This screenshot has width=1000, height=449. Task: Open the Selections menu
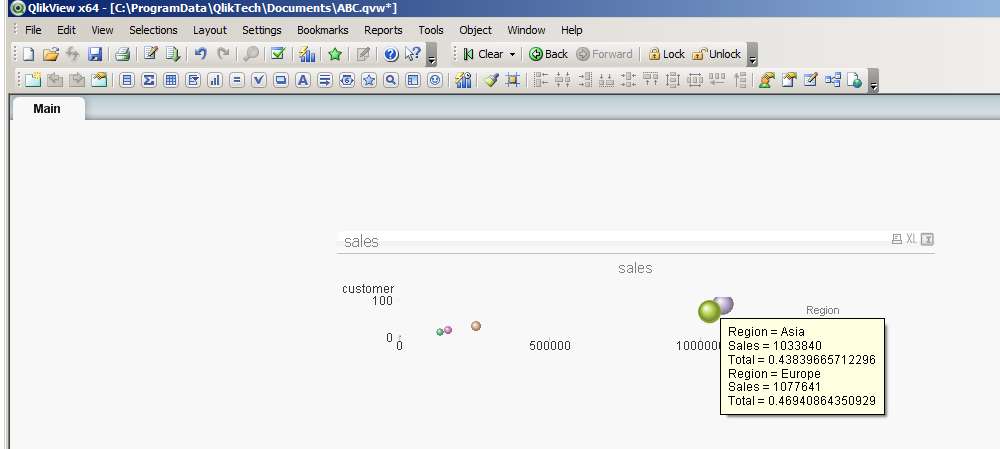tap(153, 30)
